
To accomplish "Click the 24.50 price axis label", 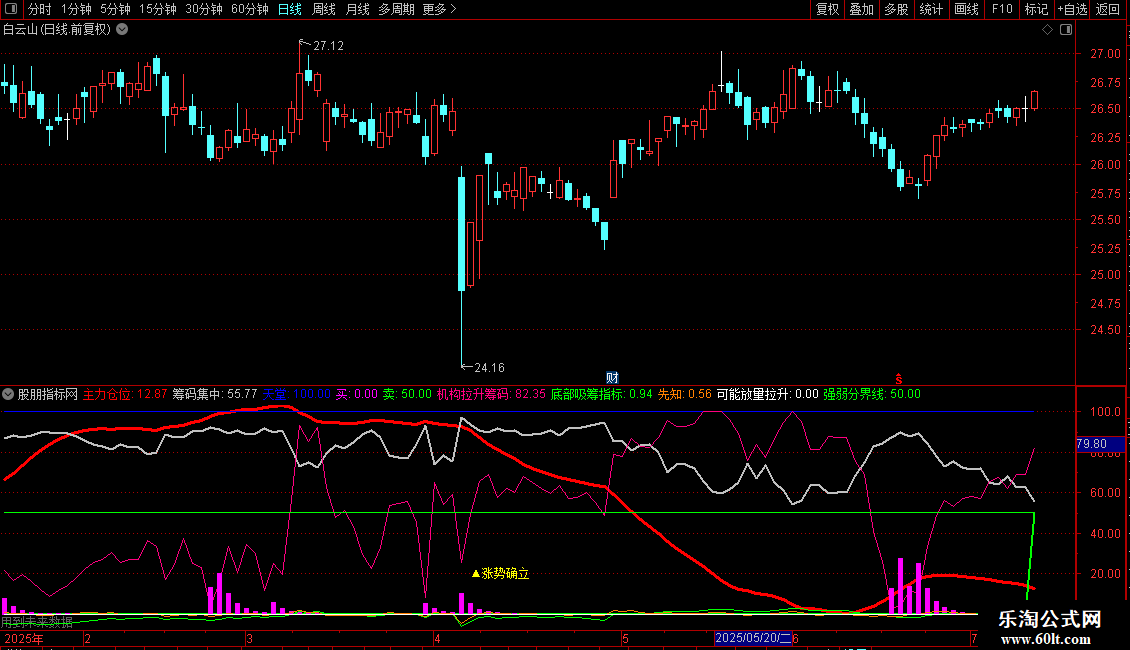I will 1105,329.
